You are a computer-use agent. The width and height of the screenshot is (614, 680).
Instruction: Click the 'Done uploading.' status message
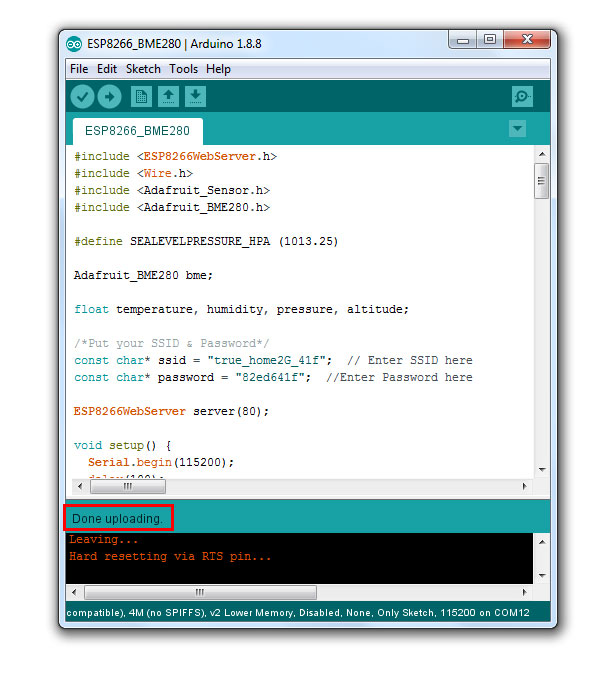(118, 519)
